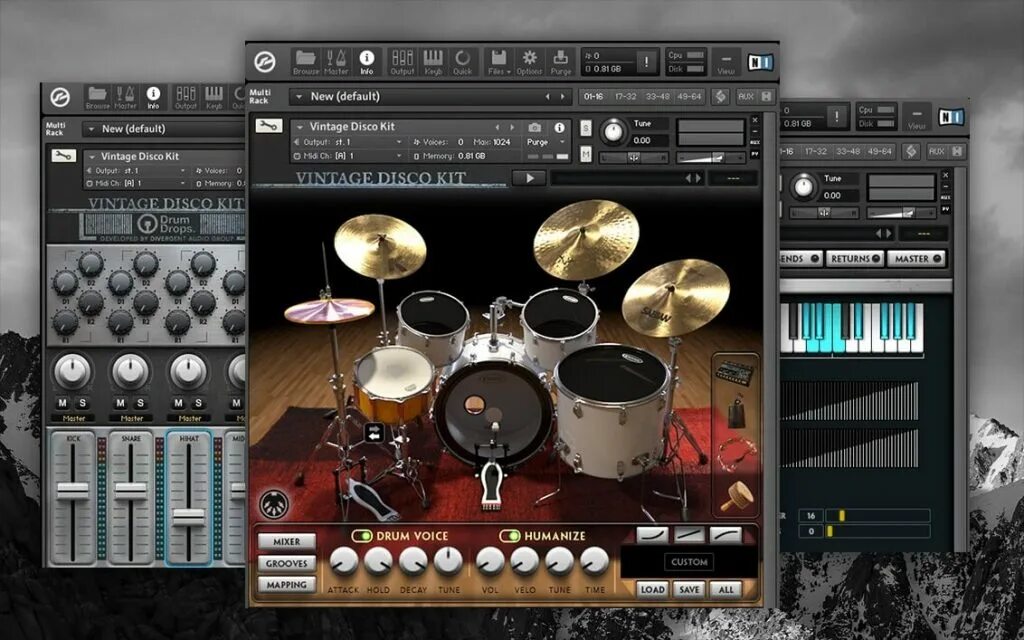Click the CUSTOM curve name field
Image resolution: width=1024 pixels, height=640 pixels.
coord(689,560)
